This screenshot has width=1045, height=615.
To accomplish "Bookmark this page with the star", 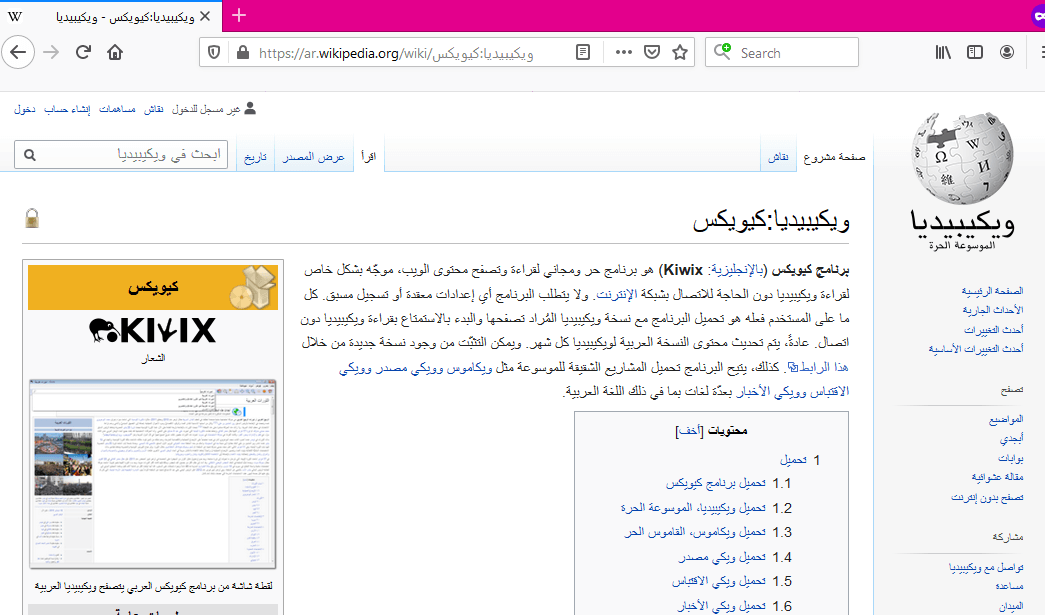I will 680,53.
